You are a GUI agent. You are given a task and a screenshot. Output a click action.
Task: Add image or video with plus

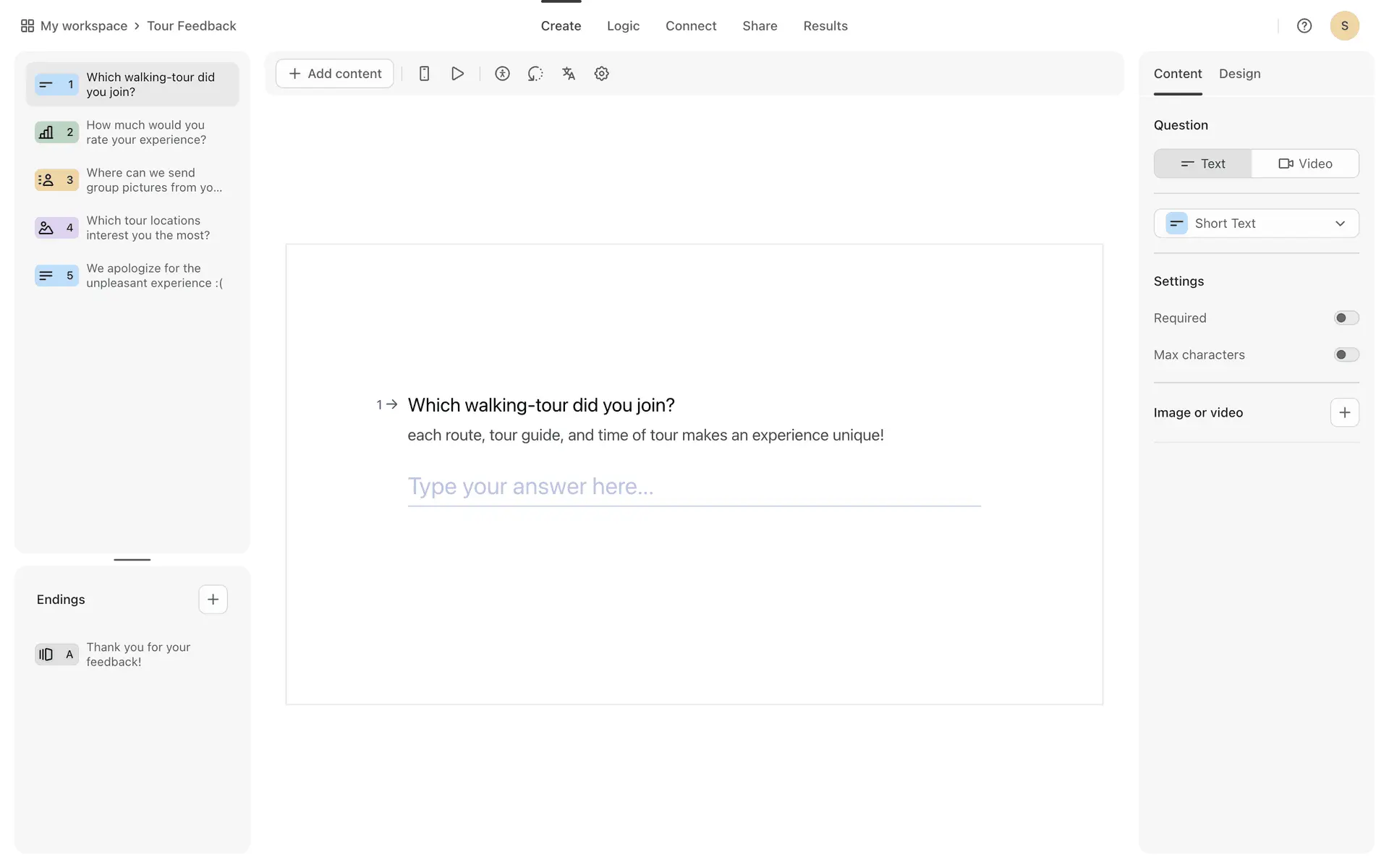(x=1344, y=412)
